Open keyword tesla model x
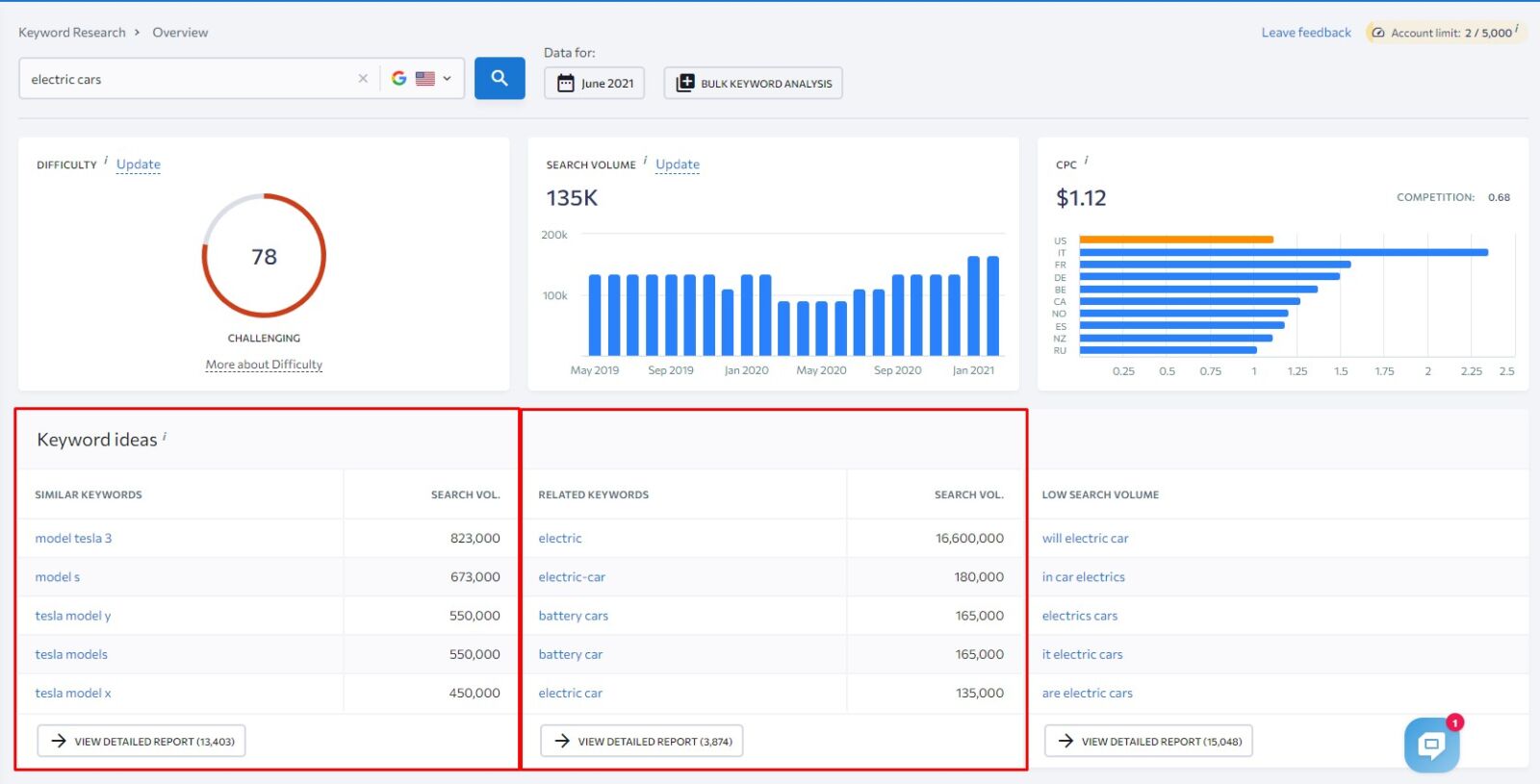 pos(73,693)
